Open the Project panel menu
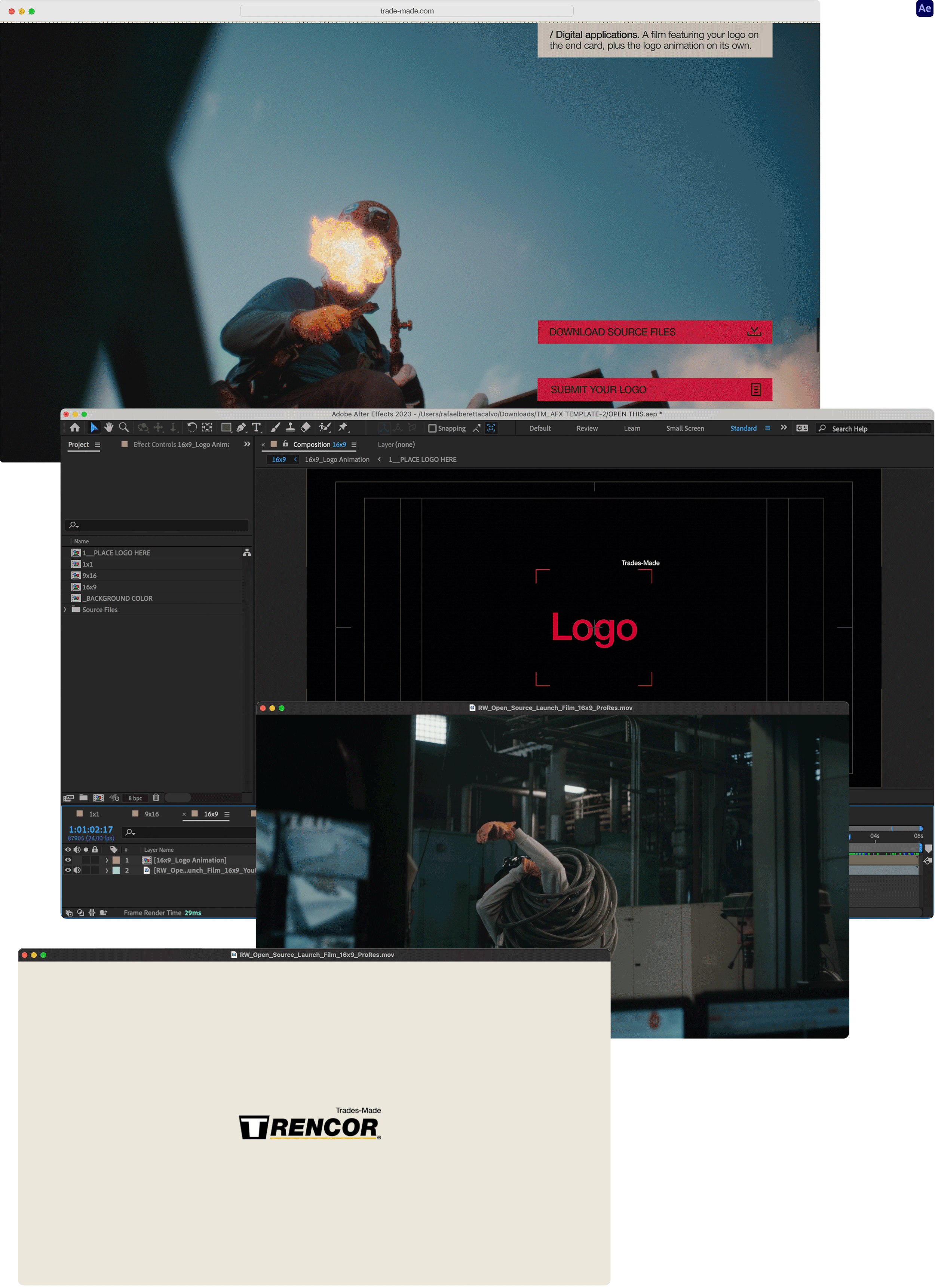 98,445
